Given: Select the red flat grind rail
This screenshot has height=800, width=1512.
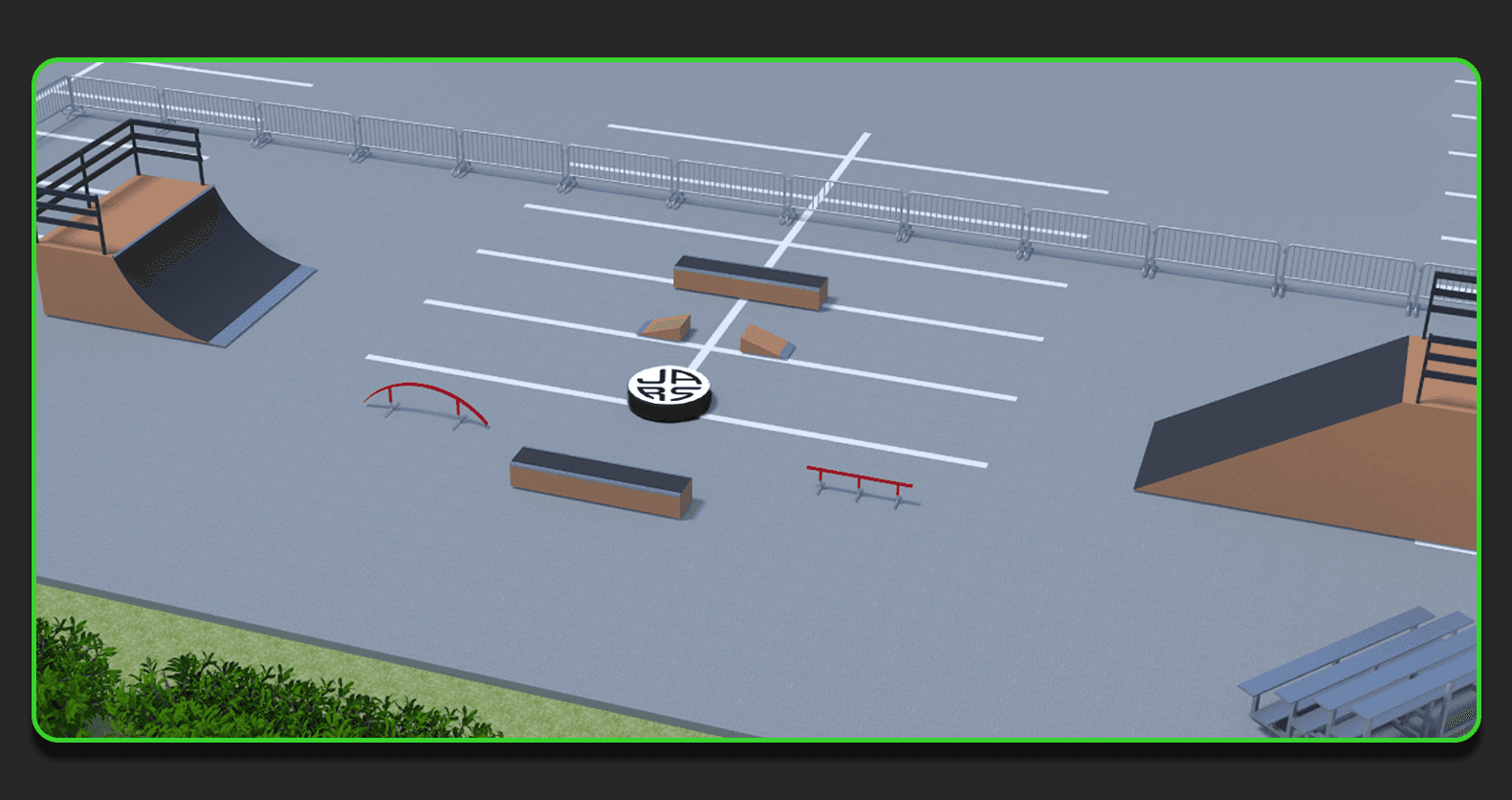Looking at the screenshot, I should point(859,477).
